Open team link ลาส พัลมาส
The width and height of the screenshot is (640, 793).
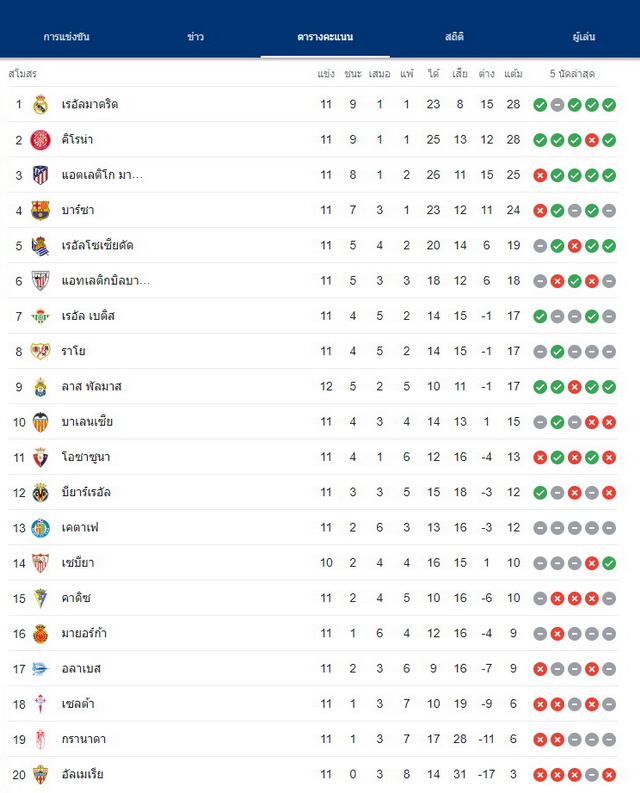tap(92, 386)
